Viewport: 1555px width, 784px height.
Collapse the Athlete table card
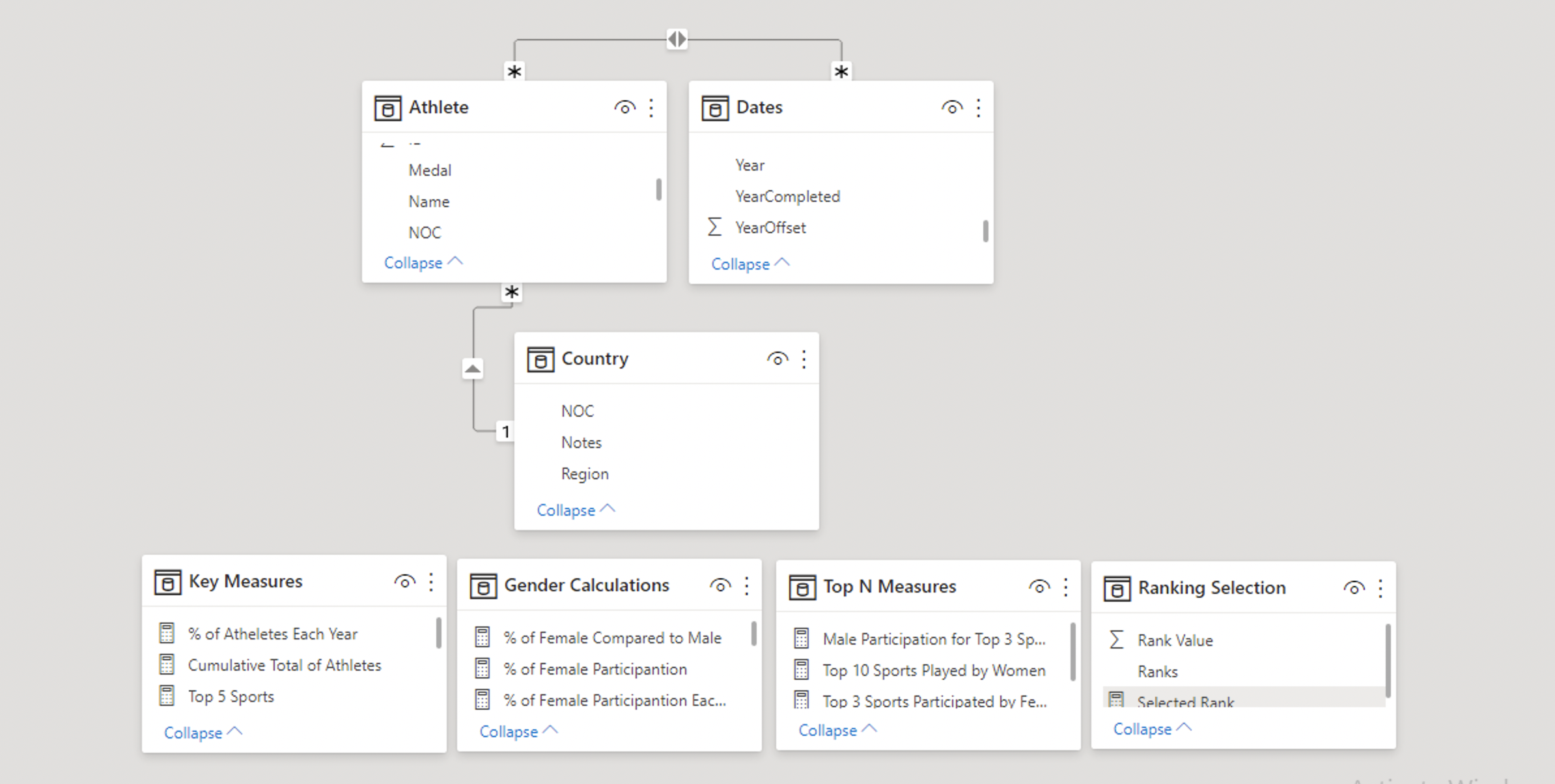(x=423, y=263)
